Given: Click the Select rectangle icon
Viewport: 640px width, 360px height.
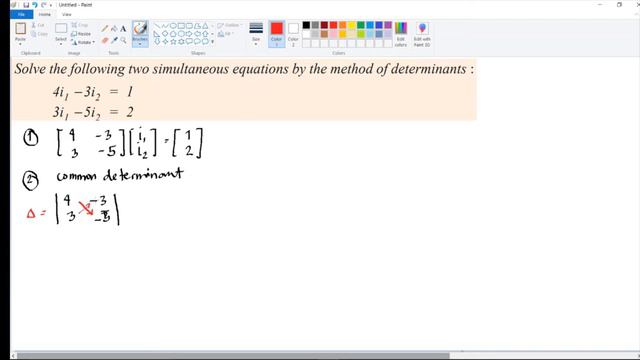Looking at the screenshot, I should coord(61,29).
